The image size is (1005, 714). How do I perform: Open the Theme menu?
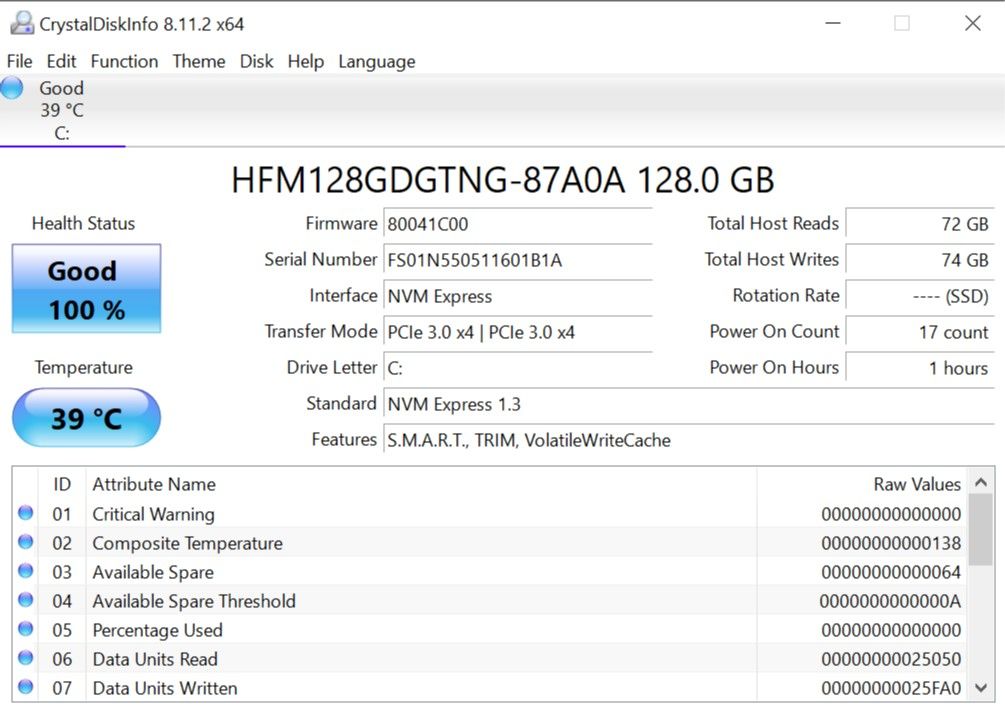pos(198,61)
